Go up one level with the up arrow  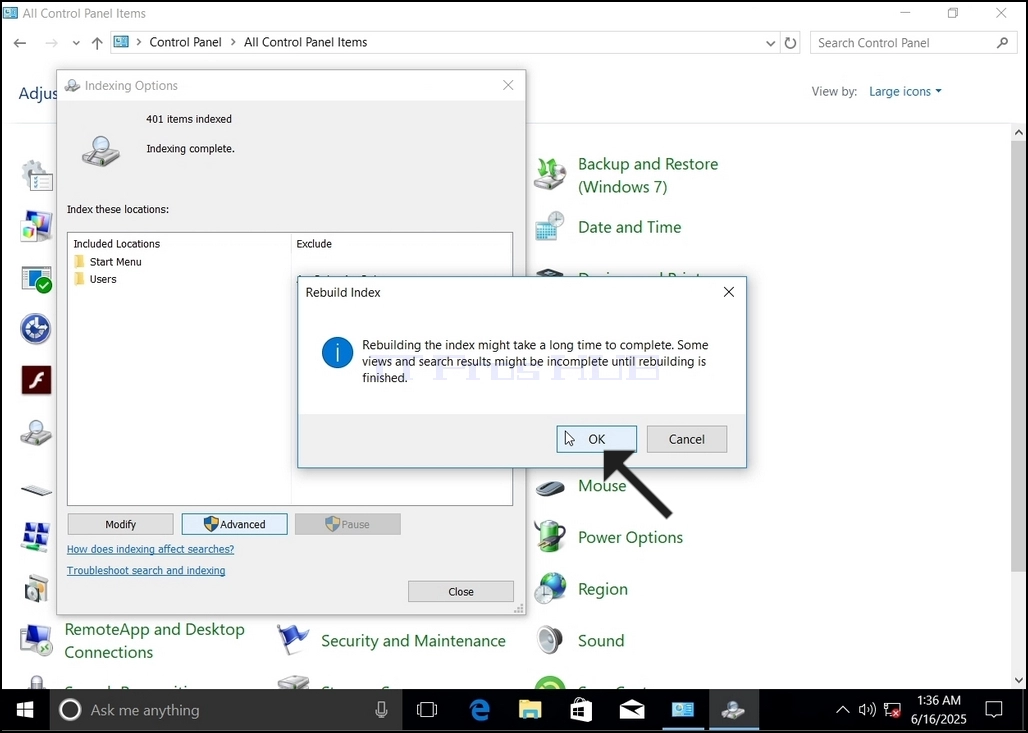pyautogui.click(x=97, y=43)
